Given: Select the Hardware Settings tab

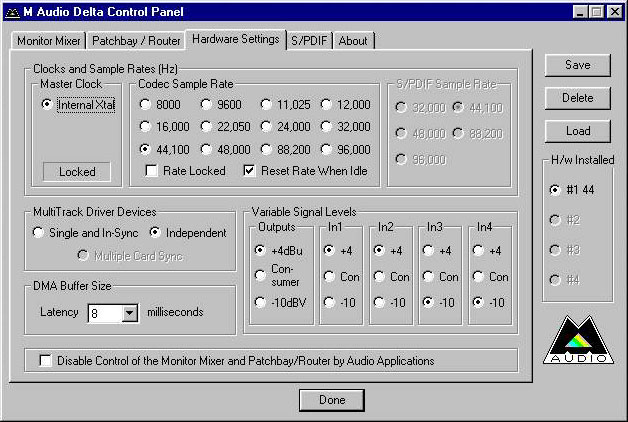Looking at the screenshot, I should click(236, 39).
